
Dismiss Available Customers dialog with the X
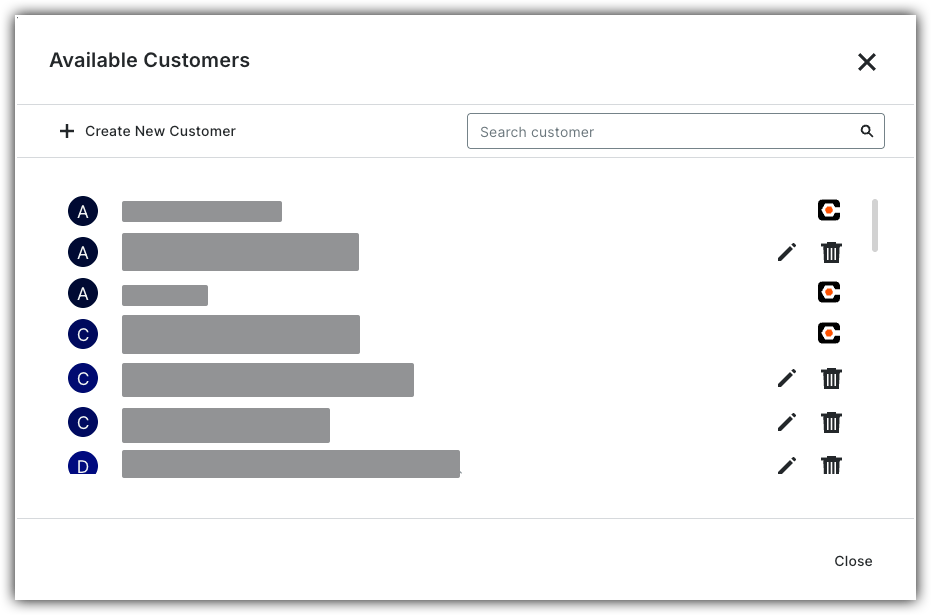(x=867, y=62)
